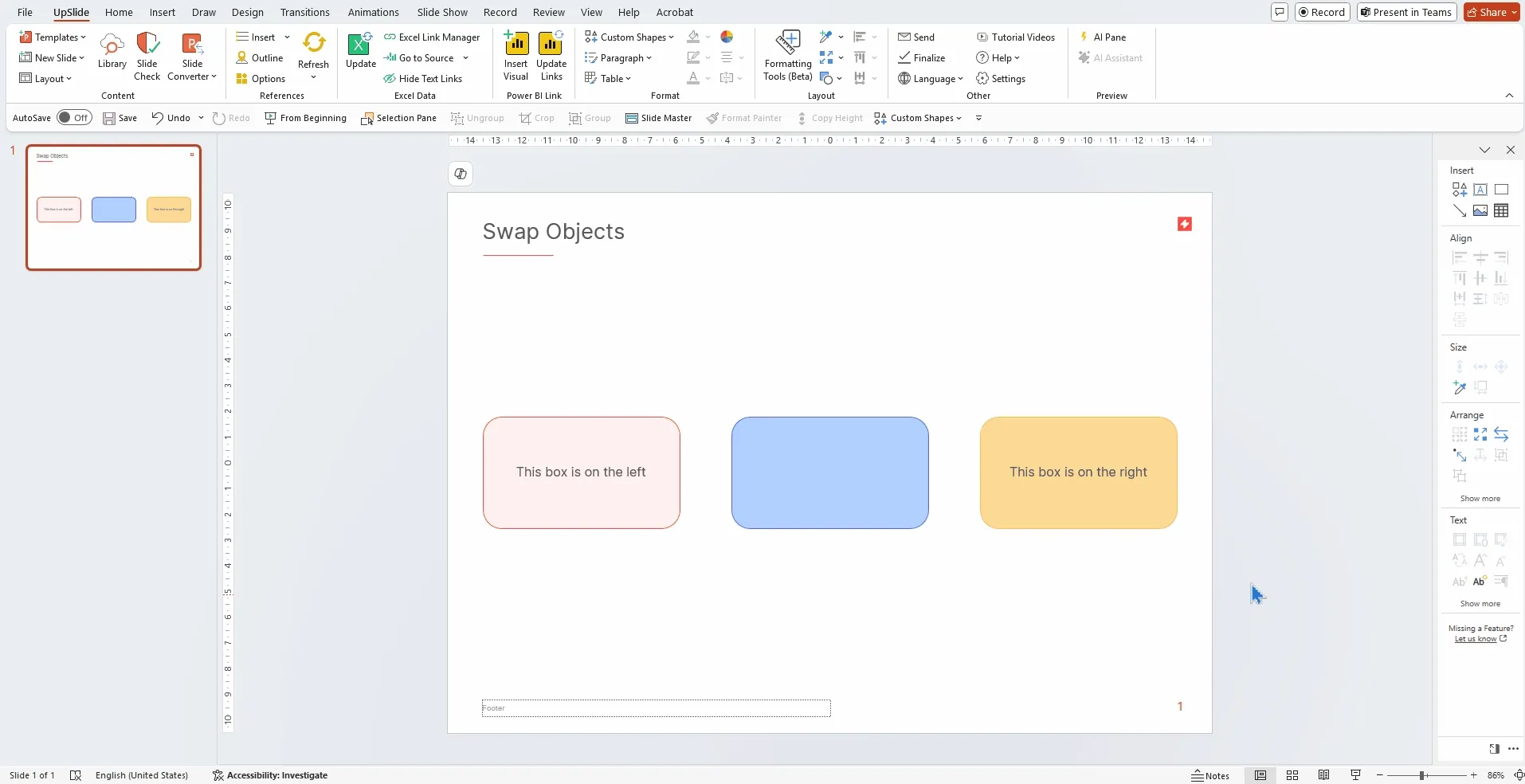Screen dimensions: 1525x784
Task: Switch to Slide Sorter view
Action: (x=1292, y=775)
